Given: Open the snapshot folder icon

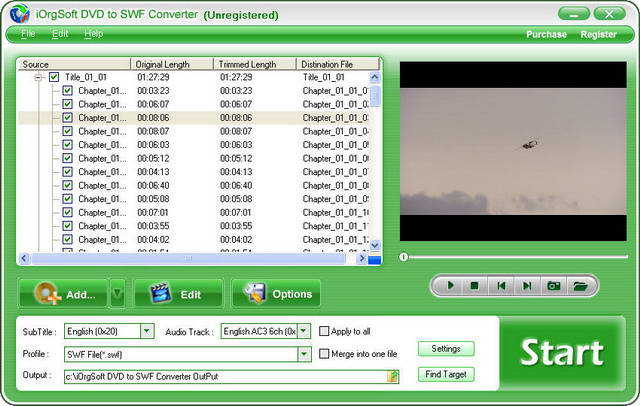Looking at the screenshot, I should 580,286.
